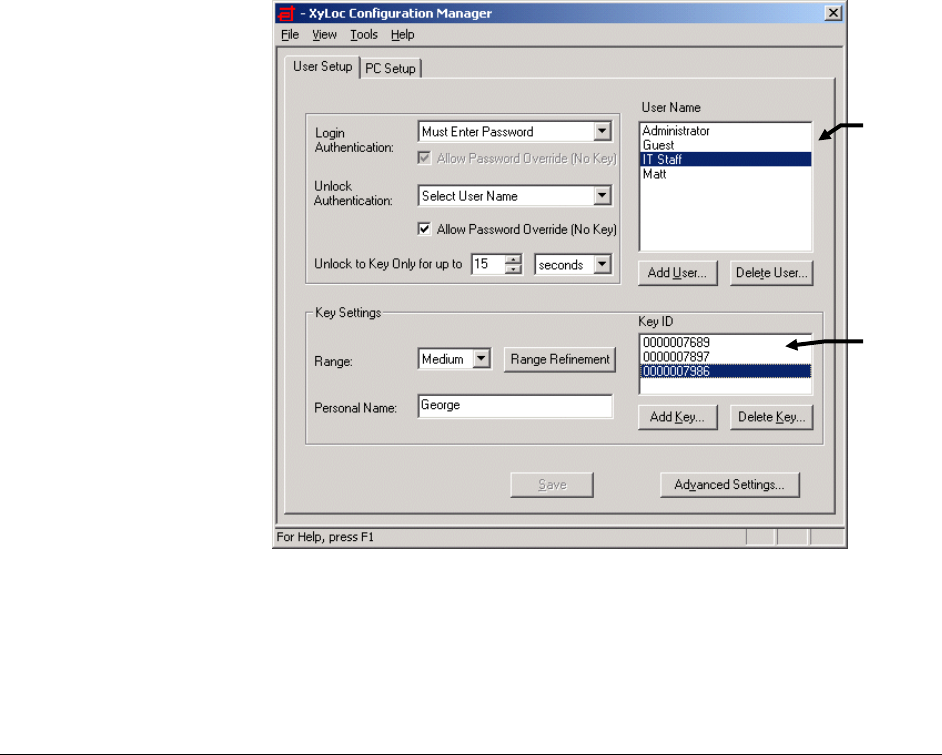The image size is (942, 755).
Task: Open the Range Medium dropdown
Action: coord(481,359)
